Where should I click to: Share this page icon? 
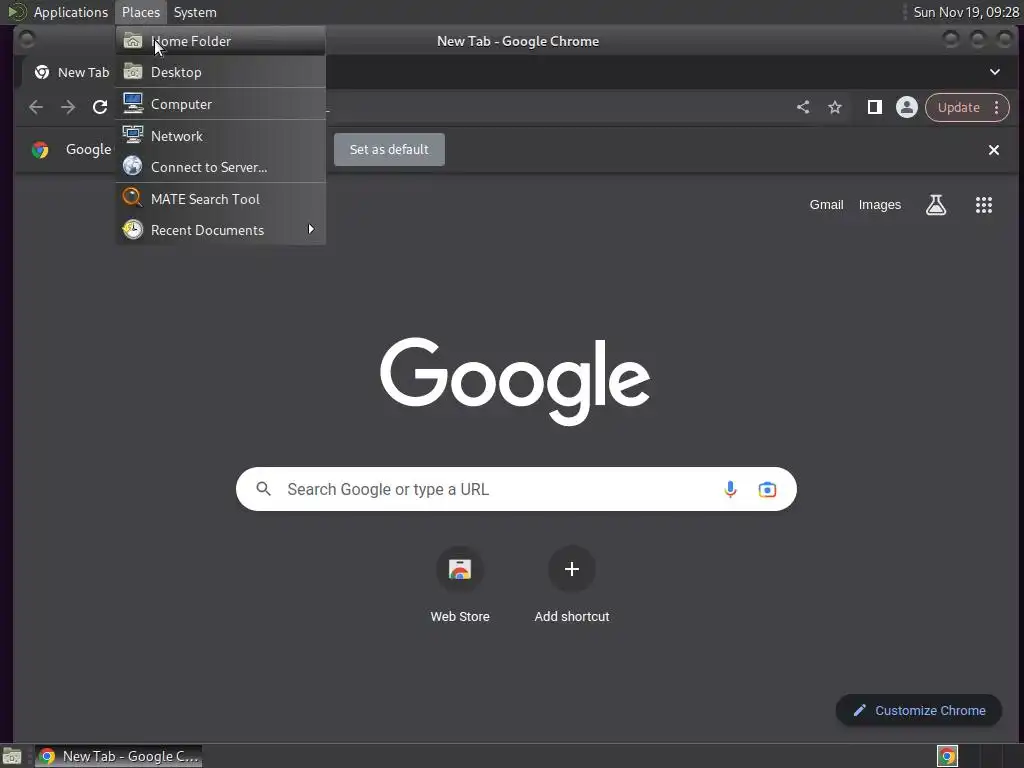[x=803, y=107]
